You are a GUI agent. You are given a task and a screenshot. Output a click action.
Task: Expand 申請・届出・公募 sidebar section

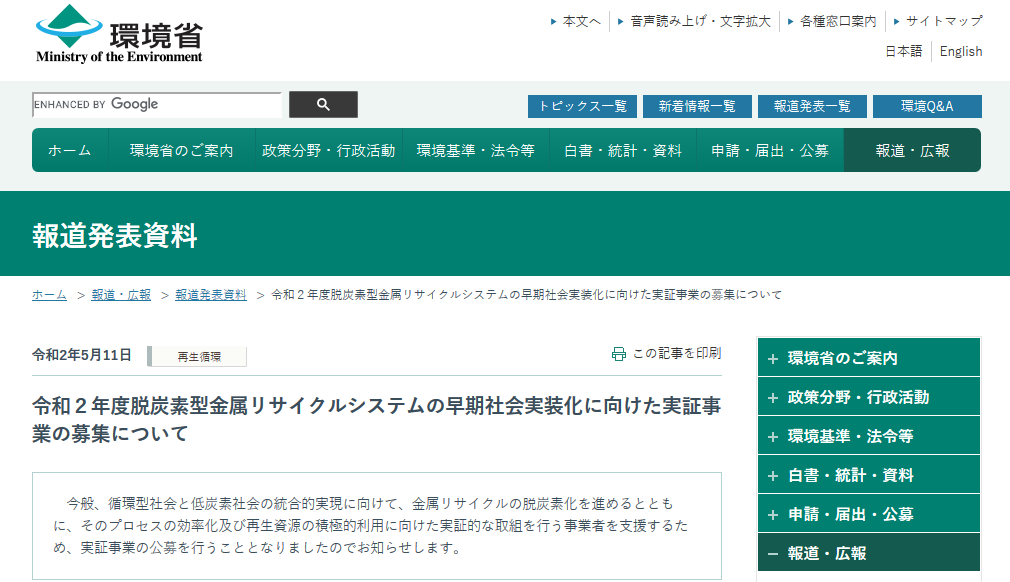pos(868,514)
